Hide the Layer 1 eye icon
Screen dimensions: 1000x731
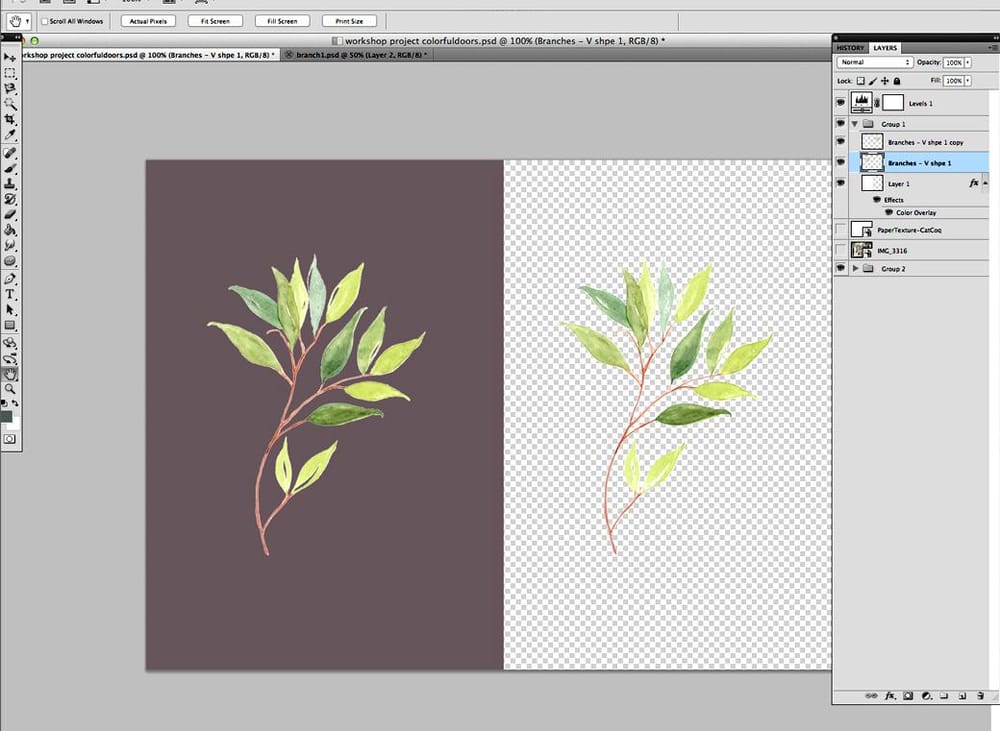841,183
